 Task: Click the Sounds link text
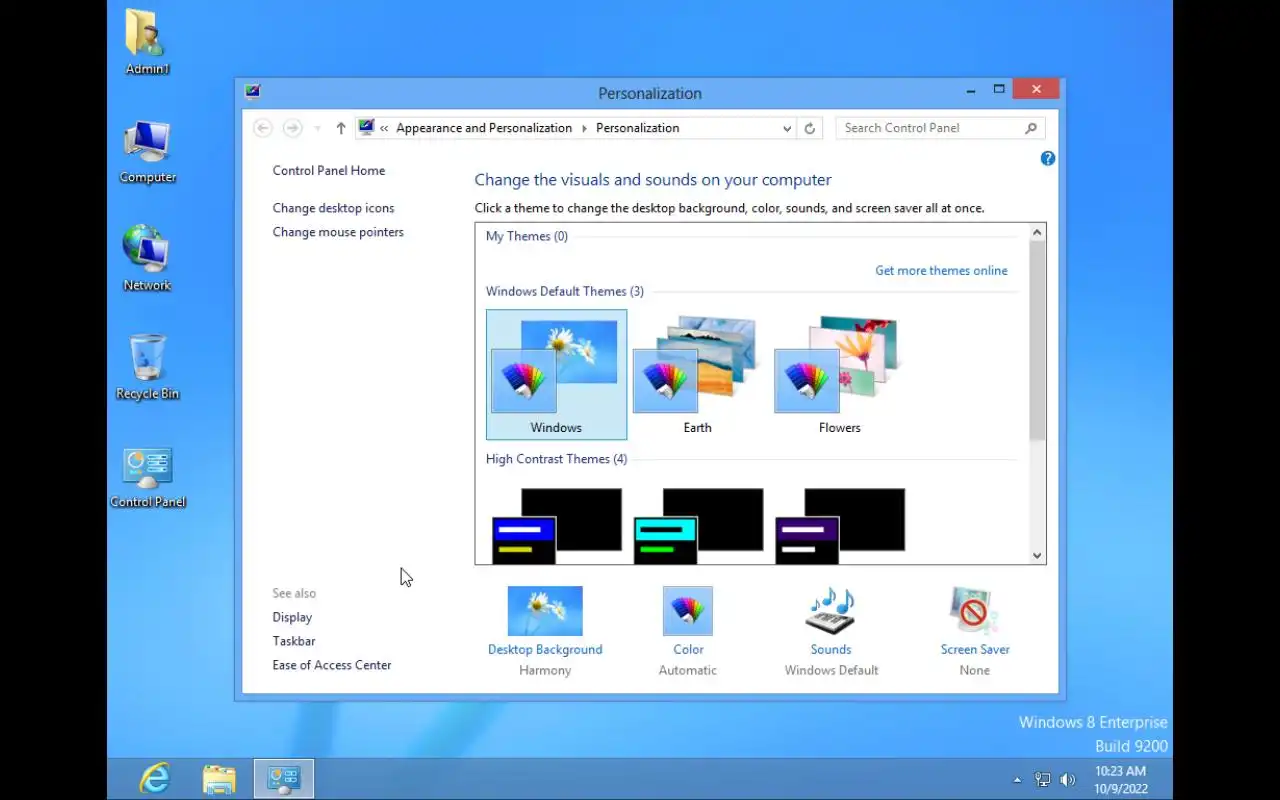pos(831,650)
